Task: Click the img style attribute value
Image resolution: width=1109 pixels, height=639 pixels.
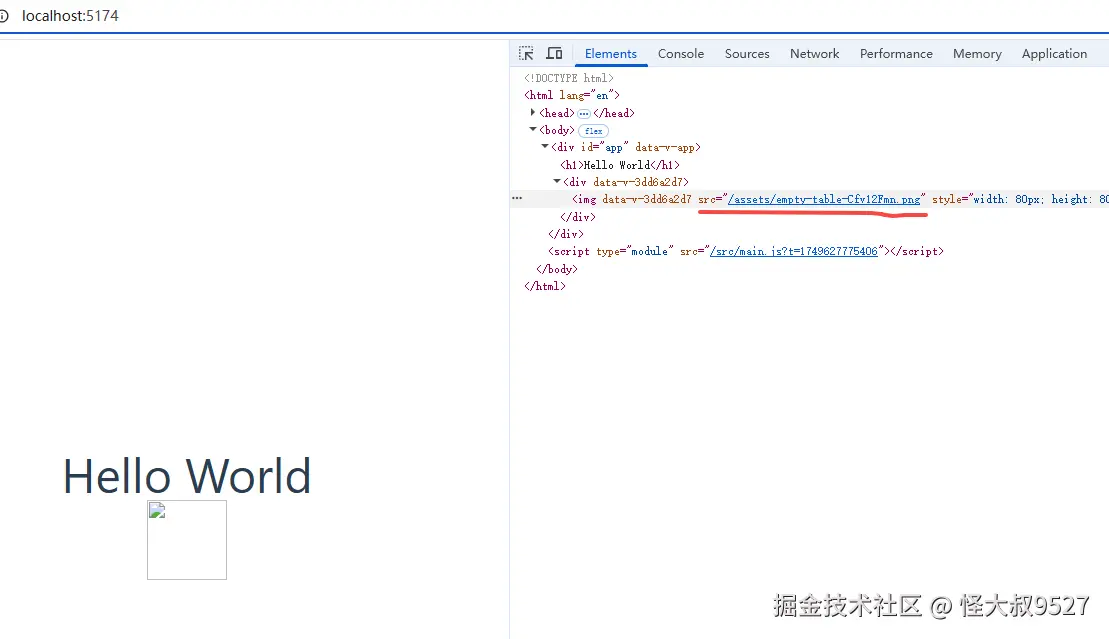Action: (1040, 200)
